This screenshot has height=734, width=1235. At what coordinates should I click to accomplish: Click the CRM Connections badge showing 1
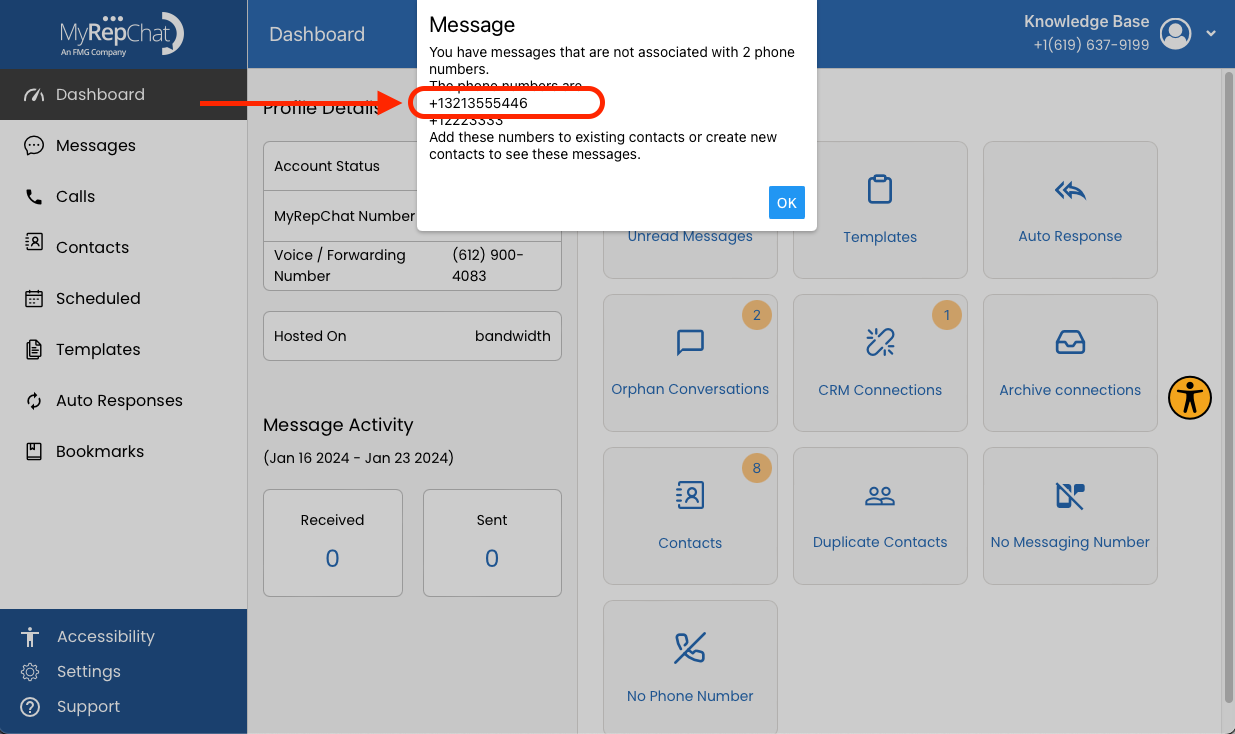947,315
